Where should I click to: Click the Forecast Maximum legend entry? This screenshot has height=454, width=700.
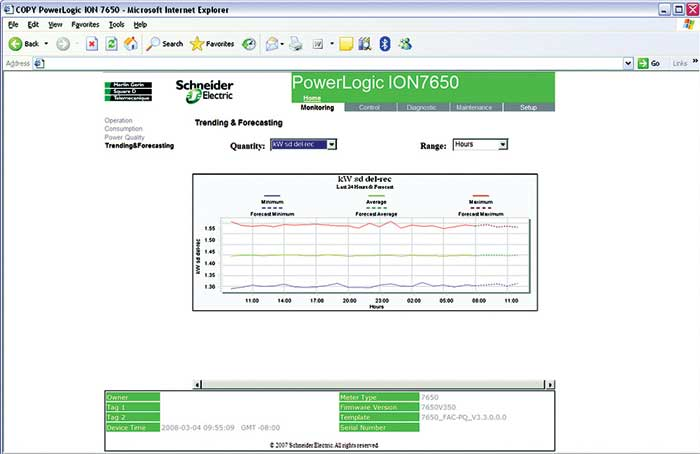pos(480,211)
